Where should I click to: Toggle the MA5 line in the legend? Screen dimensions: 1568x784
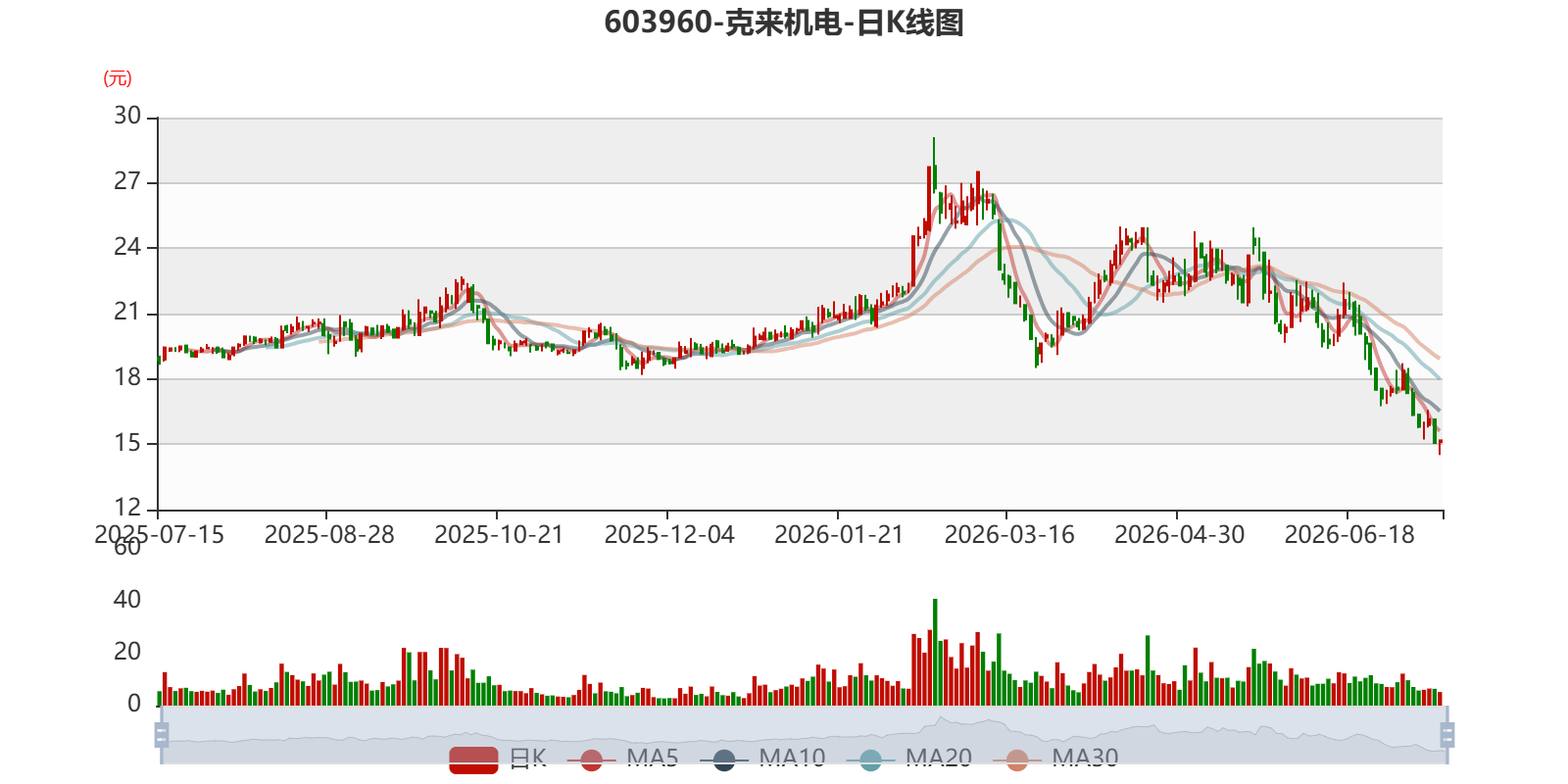pyautogui.click(x=622, y=759)
